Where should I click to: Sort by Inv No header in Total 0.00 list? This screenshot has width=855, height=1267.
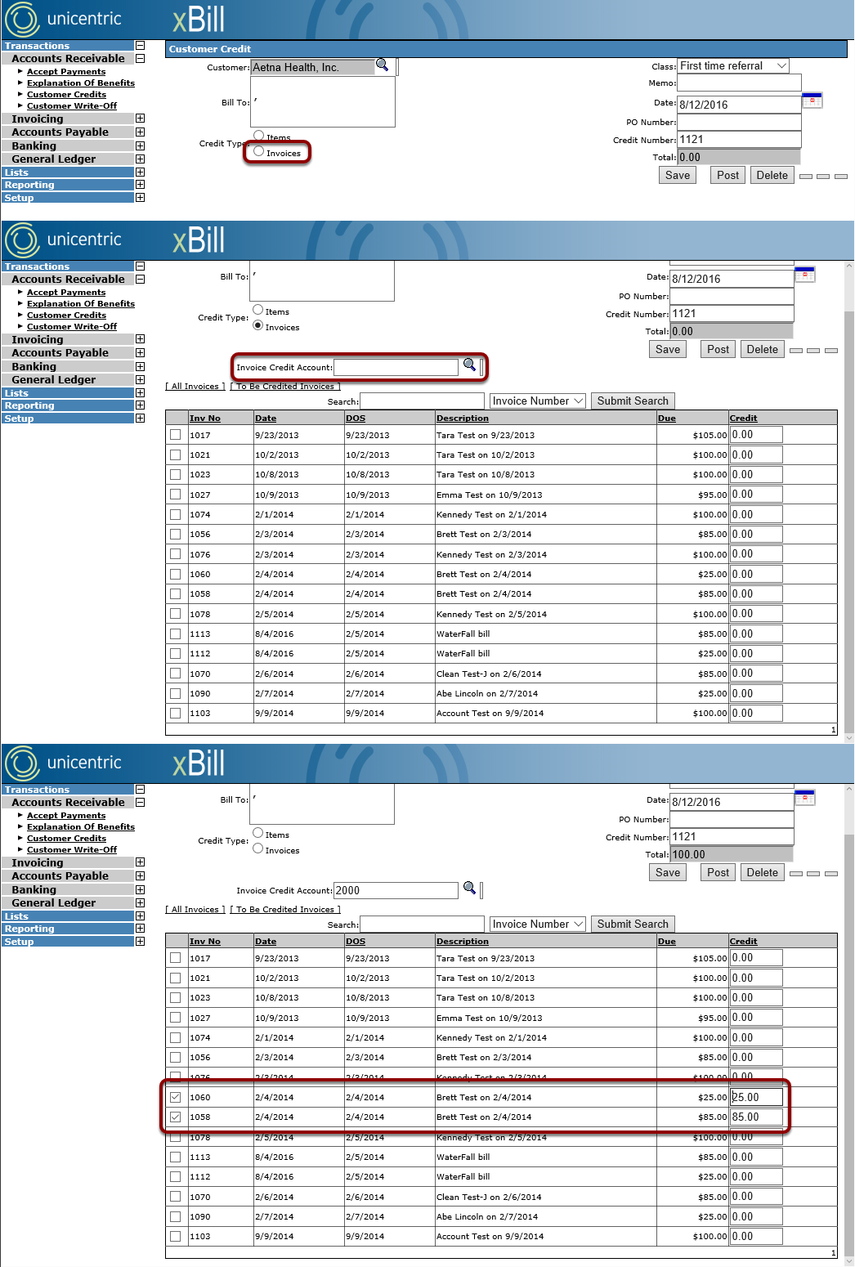point(205,418)
